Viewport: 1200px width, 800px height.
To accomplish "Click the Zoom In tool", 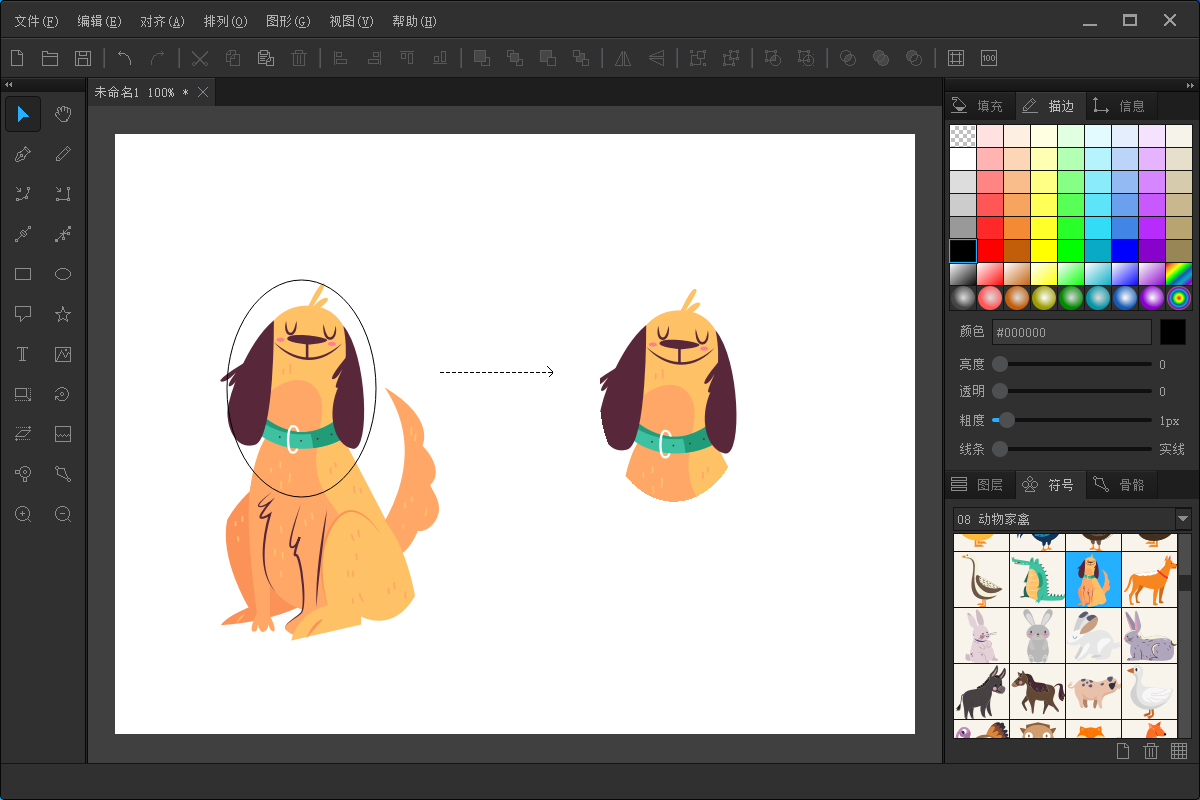I will pyautogui.click(x=23, y=514).
